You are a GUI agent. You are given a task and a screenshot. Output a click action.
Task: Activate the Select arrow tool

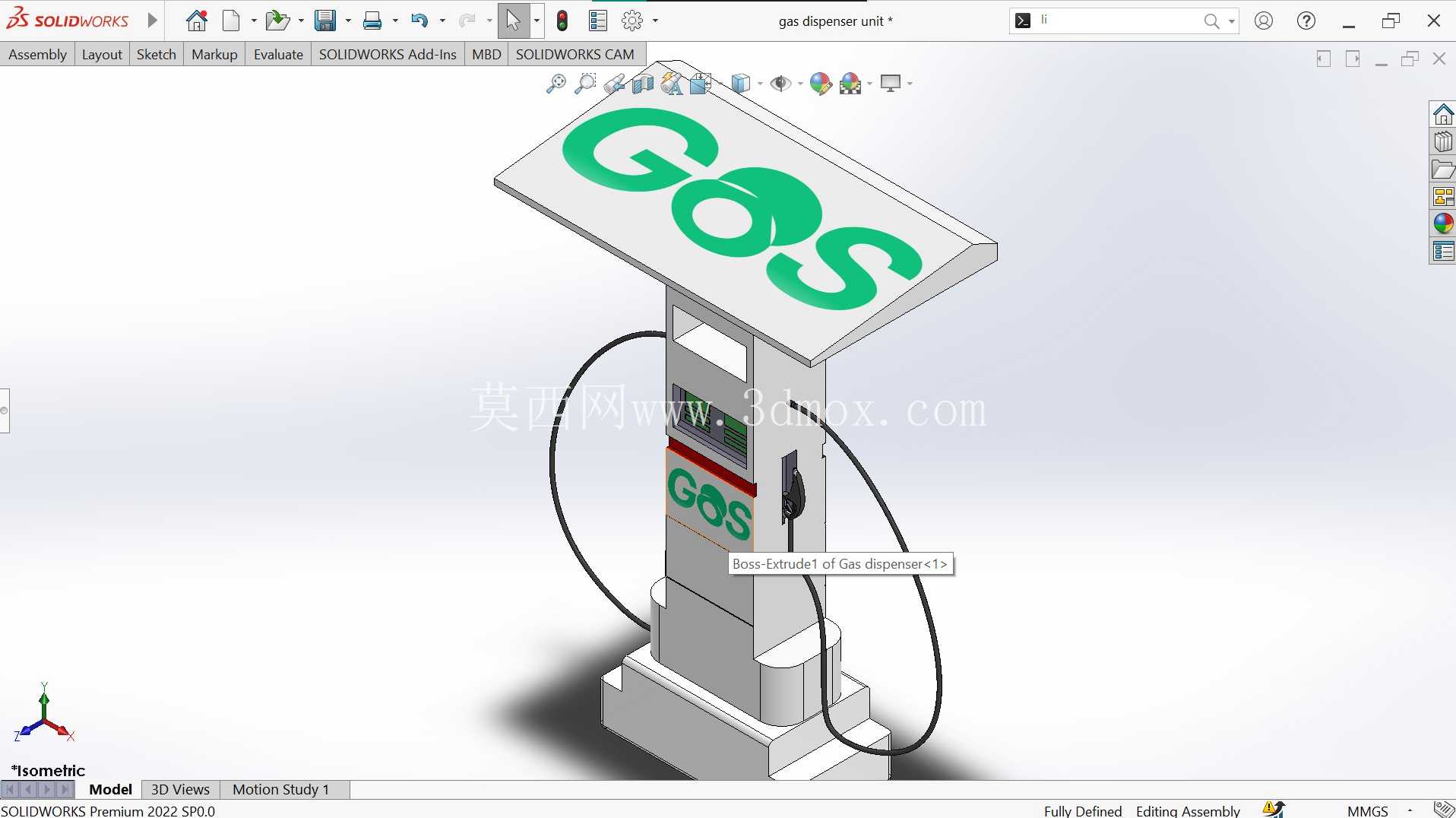pyautogui.click(x=514, y=21)
